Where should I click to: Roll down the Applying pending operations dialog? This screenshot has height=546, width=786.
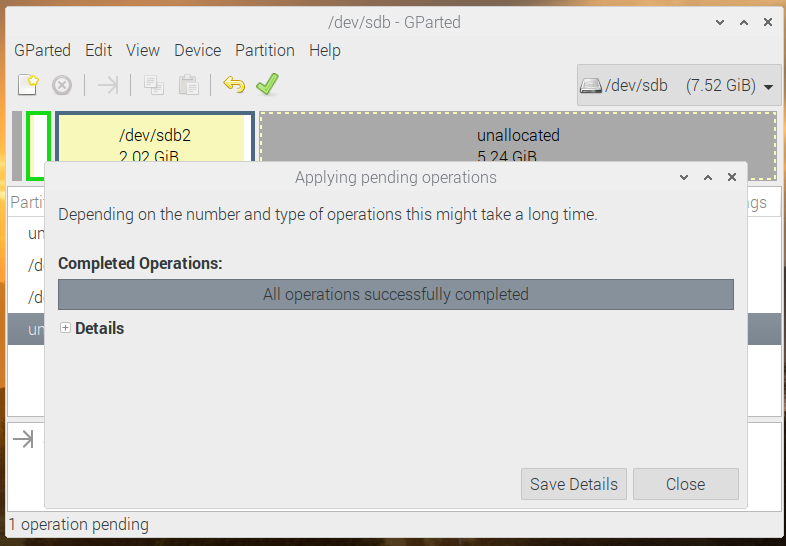[x=684, y=177]
